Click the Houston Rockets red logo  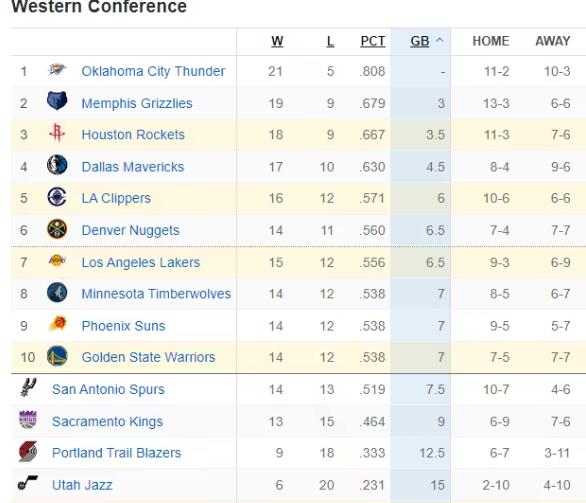(x=57, y=133)
